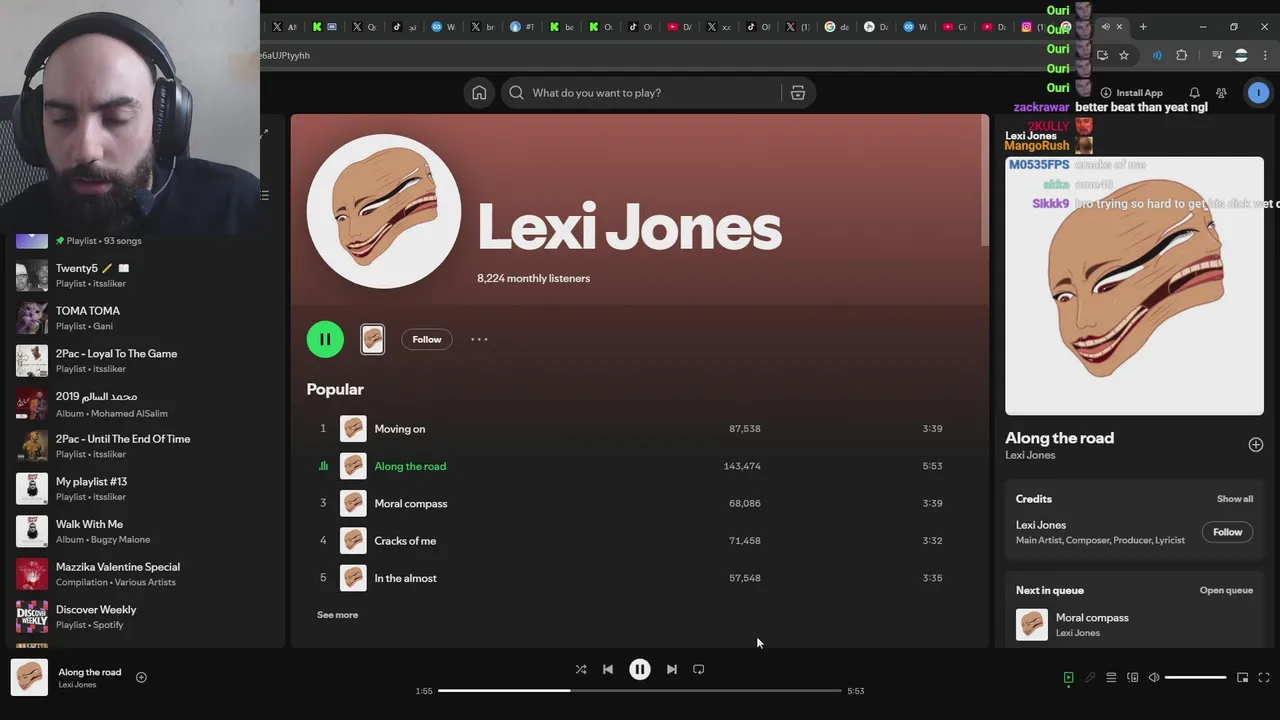This screenshot has width=1280, height=720.
Task: Mute the volume speaker icon
Action: (x=1154, y=677)
